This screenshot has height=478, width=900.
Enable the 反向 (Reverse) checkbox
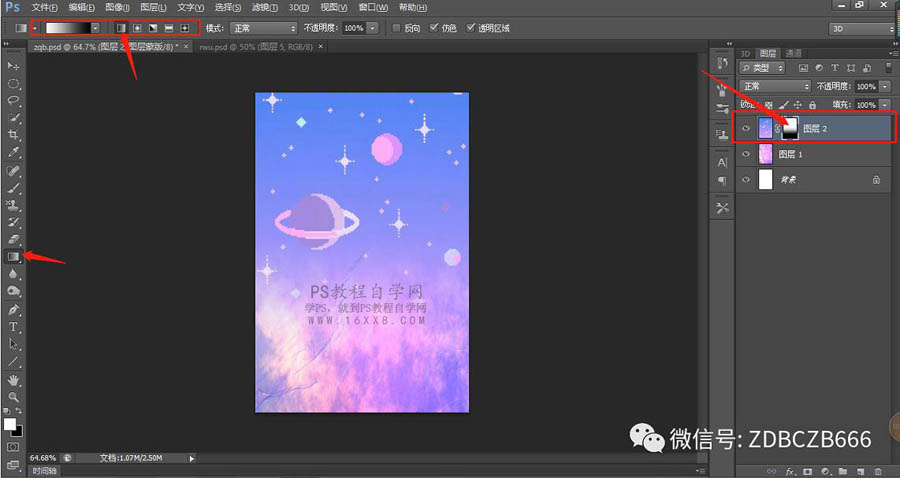(x=396, y=28)
